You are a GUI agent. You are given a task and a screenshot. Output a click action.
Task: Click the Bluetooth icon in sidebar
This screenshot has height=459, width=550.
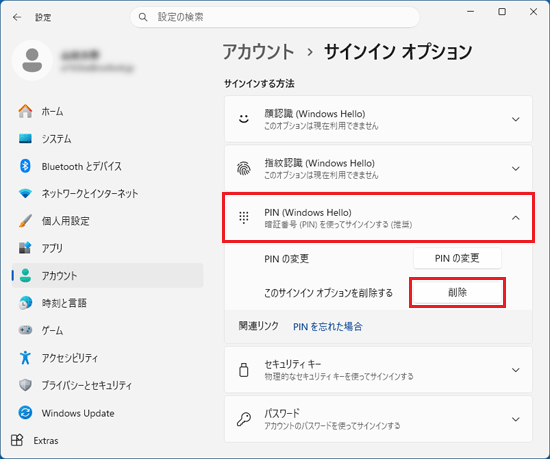(x=25, y=166)
